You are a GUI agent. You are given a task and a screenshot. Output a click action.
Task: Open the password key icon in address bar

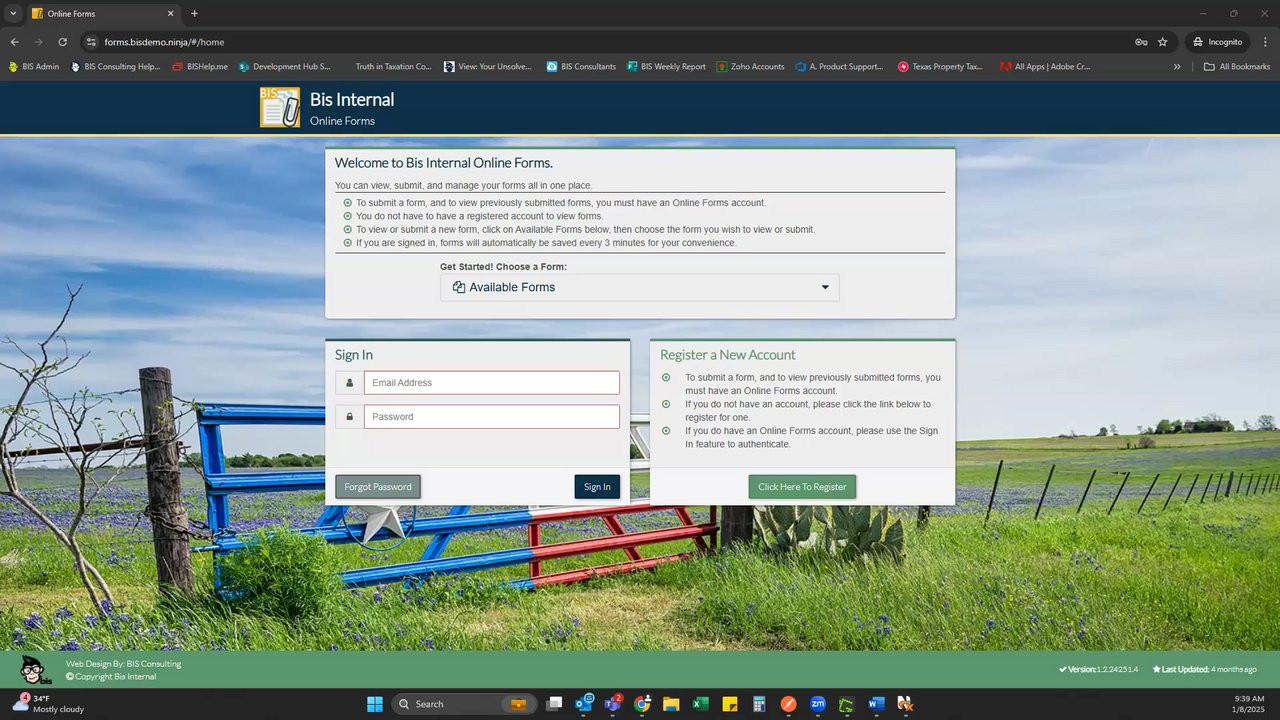1141,42
